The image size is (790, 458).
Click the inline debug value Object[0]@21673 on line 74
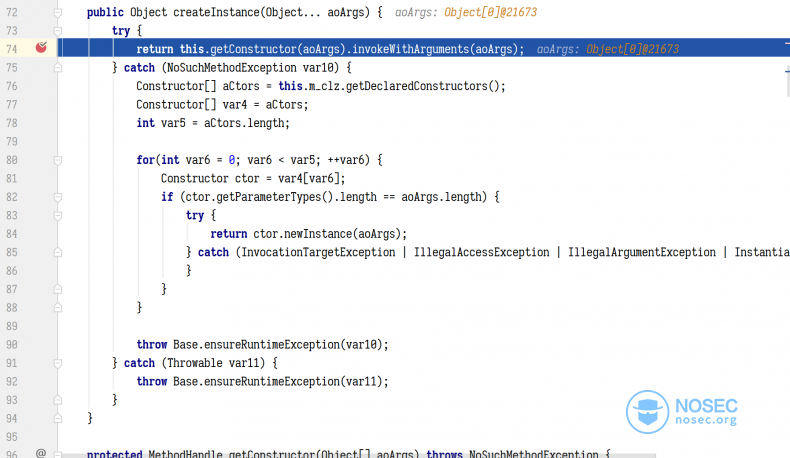click(x=632, y=49)
